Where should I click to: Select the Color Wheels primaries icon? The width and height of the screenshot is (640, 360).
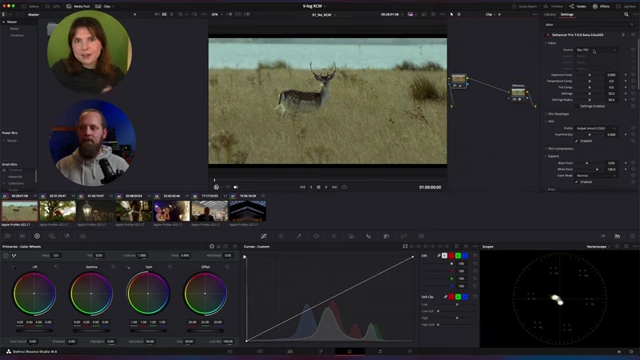37,236
